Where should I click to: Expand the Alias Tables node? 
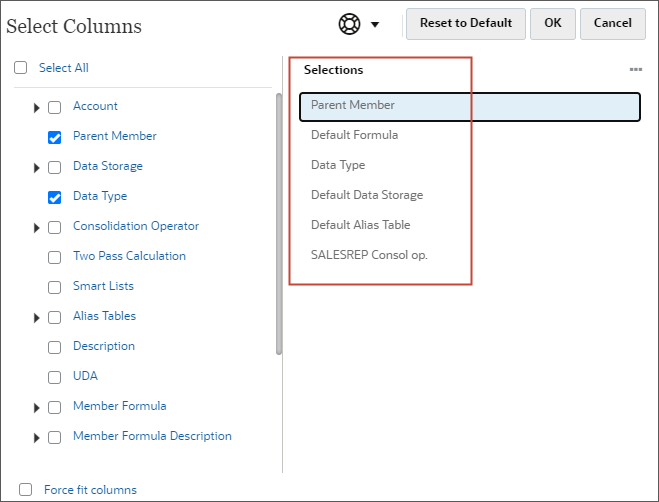pyautogui.click(x=37, y=317)
